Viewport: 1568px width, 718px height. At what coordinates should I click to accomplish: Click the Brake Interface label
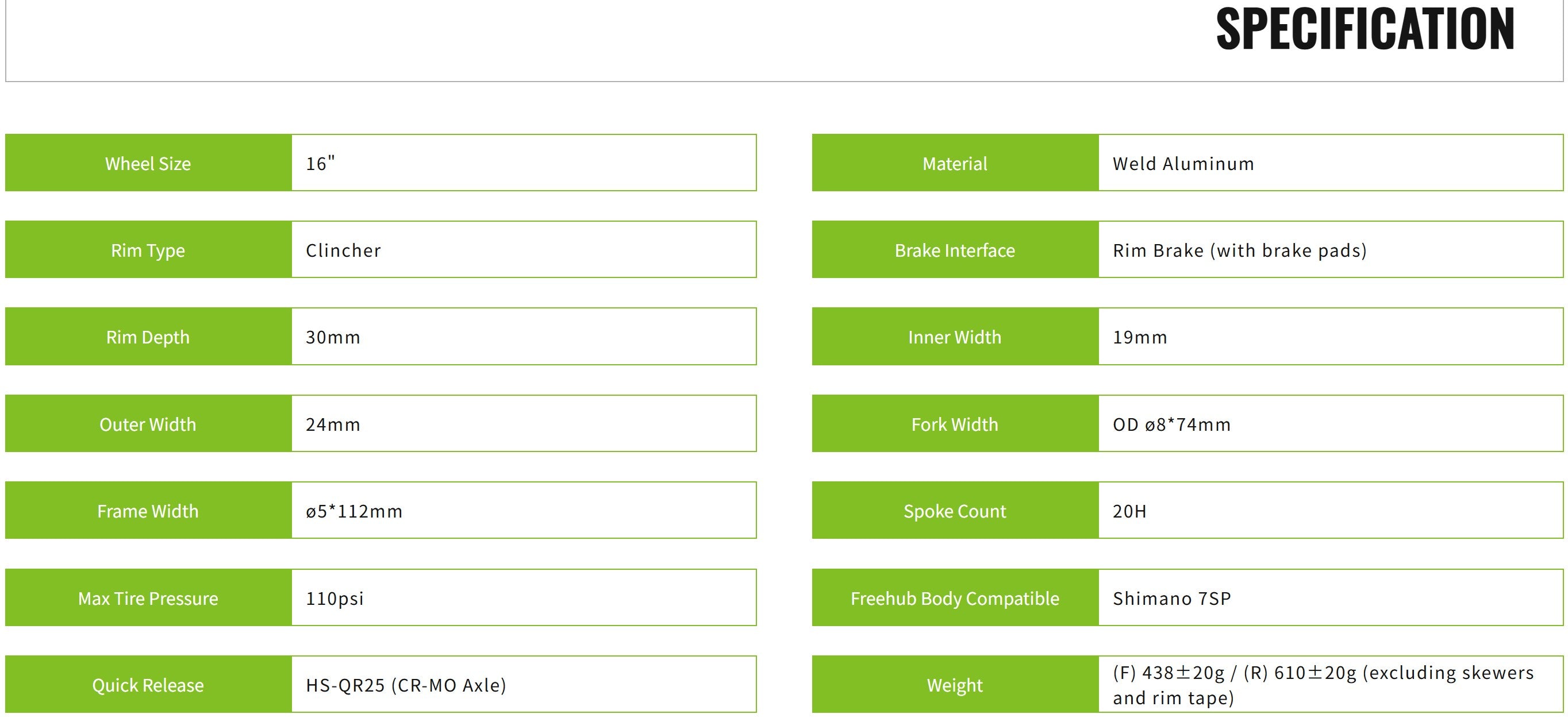pos(955,250)
